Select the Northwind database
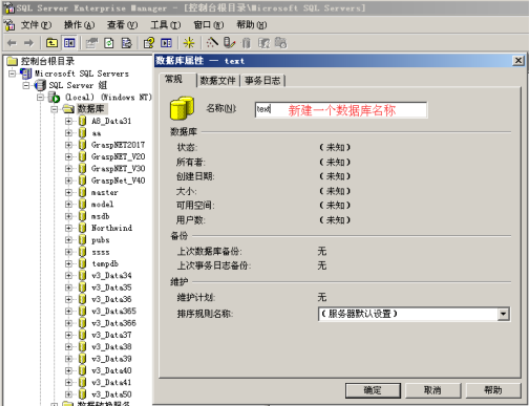Viewport: 529px width, 407px height. pyautogui.click(x=112, y=228)
